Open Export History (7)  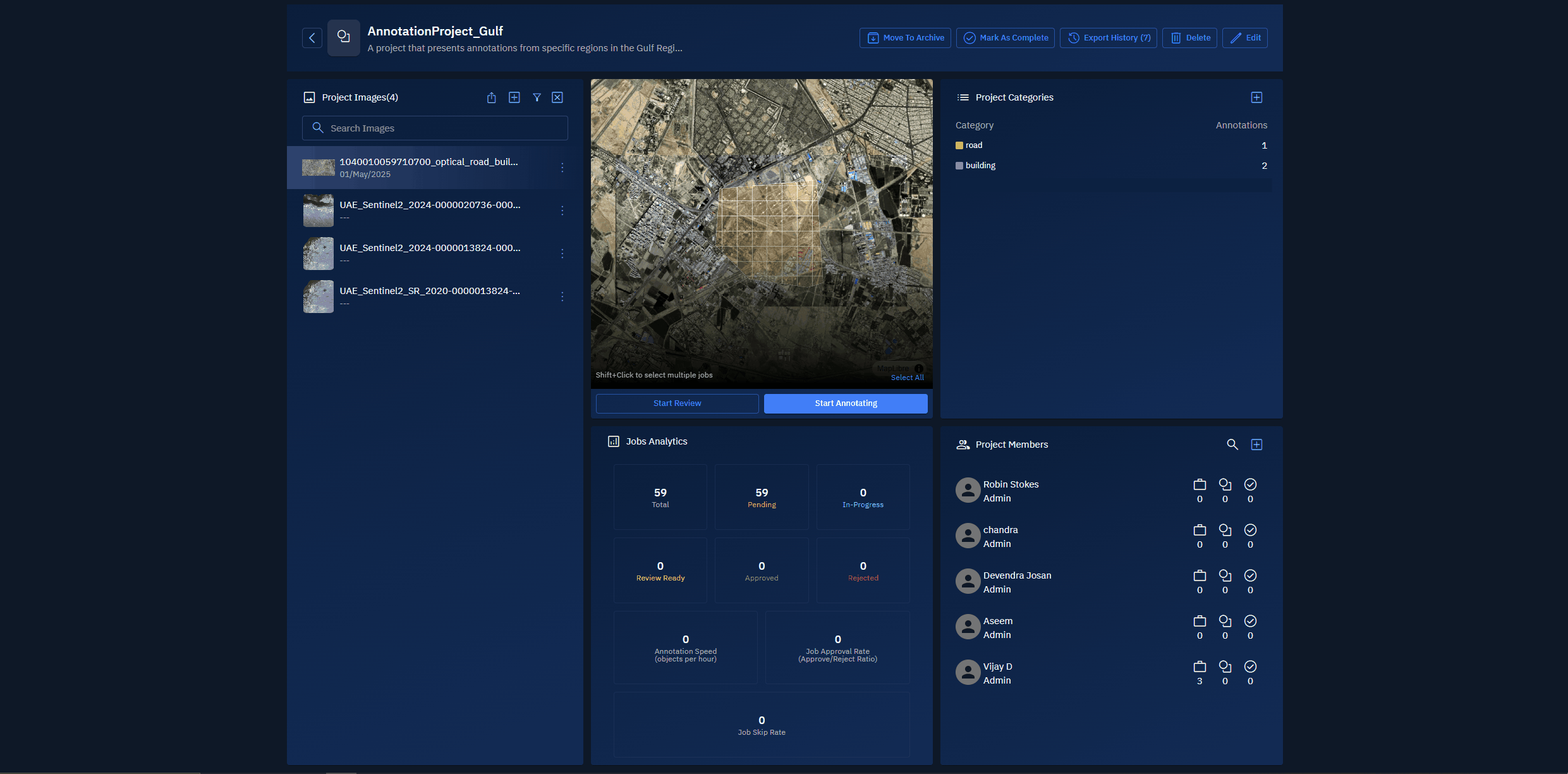[1109, 38]
